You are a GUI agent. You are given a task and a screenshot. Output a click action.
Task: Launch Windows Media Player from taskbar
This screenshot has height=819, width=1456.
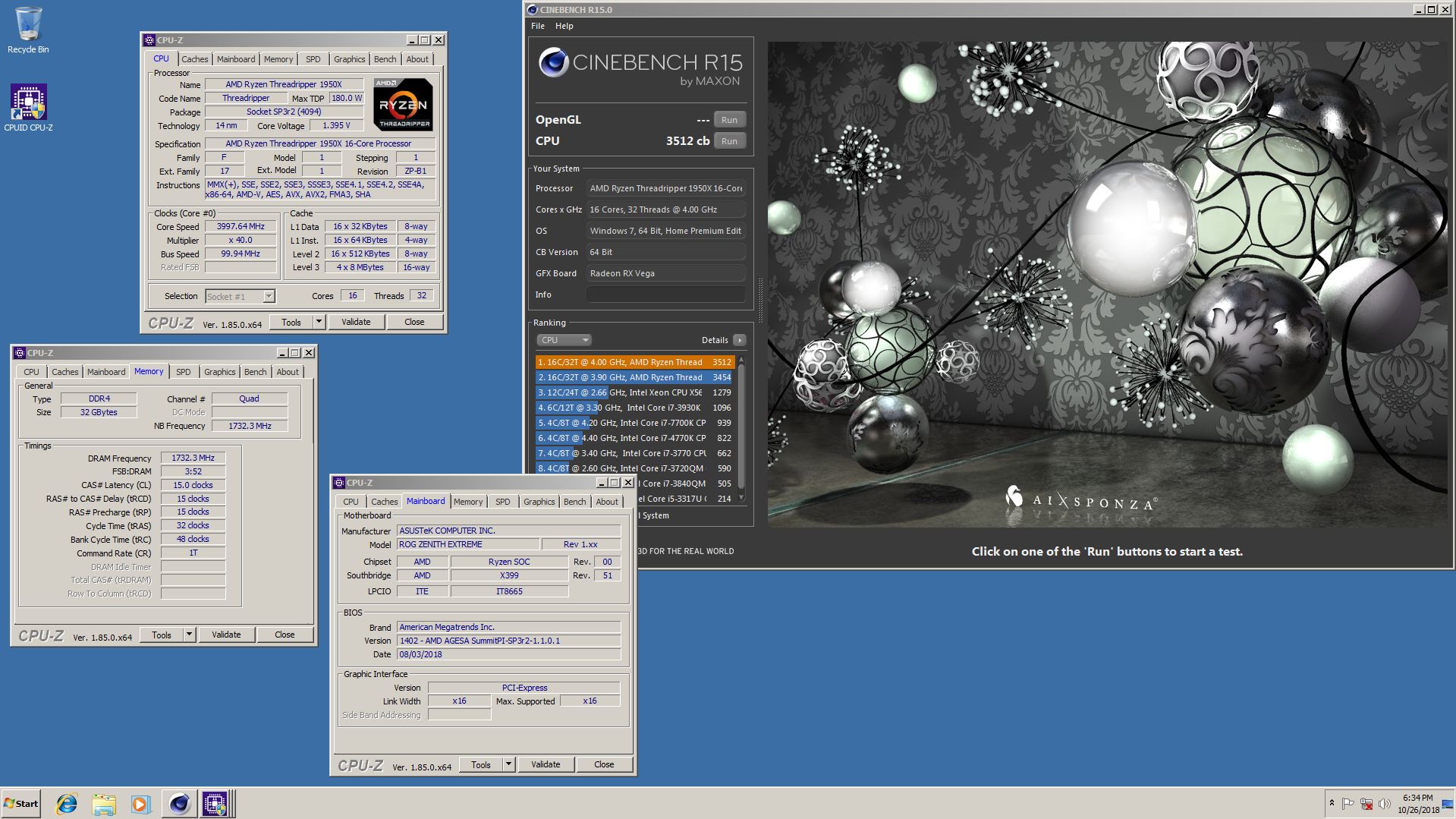[141, 803]
